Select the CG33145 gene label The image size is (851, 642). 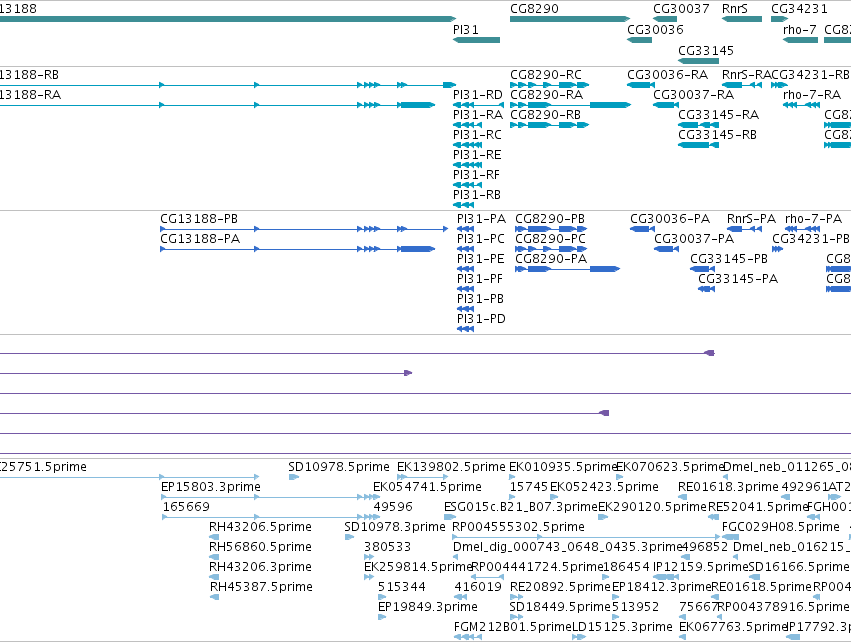pyautogui.click(x=706, y=50)
